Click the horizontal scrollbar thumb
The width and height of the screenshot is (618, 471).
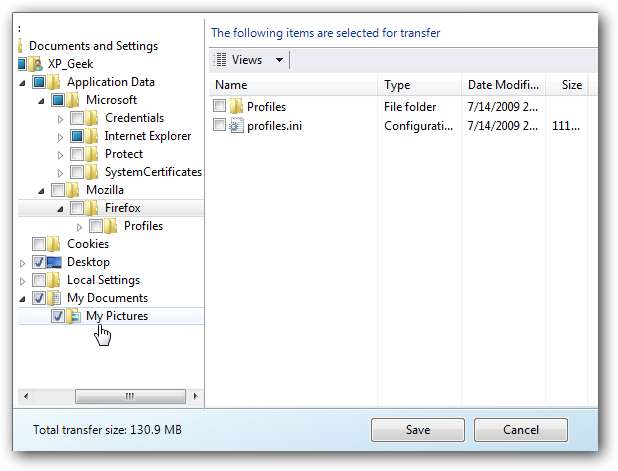pyautogui.click(x=130, y=396)
